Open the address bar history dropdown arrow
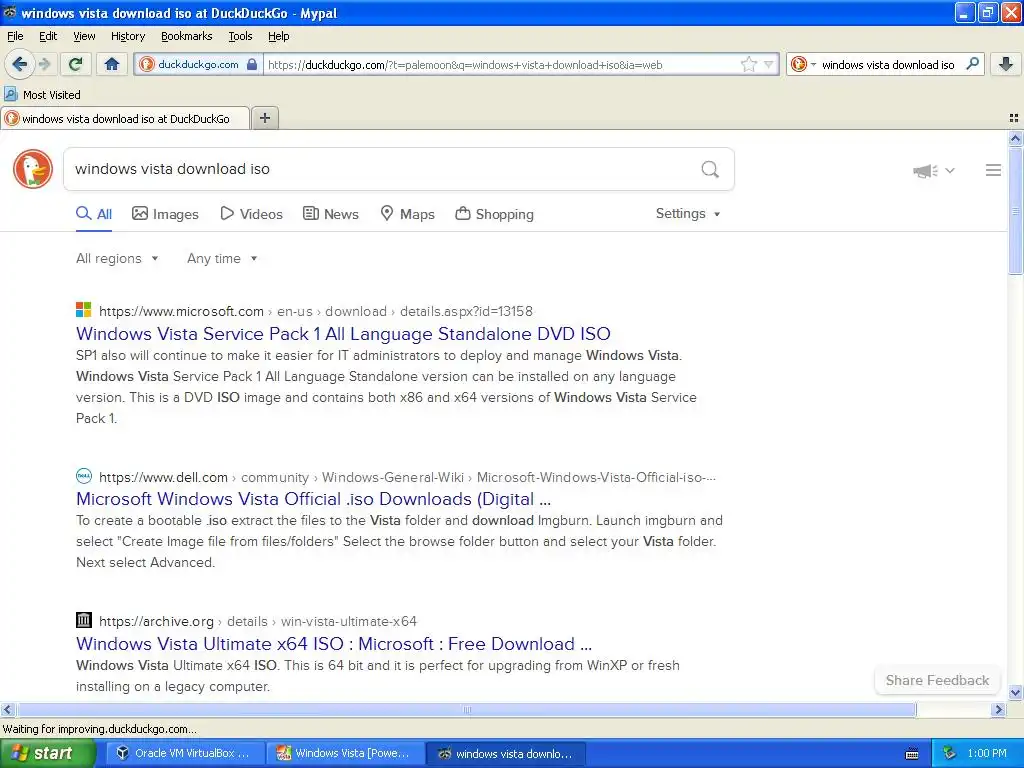Screen dimensions: 1024x768 pyautogui.click(x=769, y=64)
